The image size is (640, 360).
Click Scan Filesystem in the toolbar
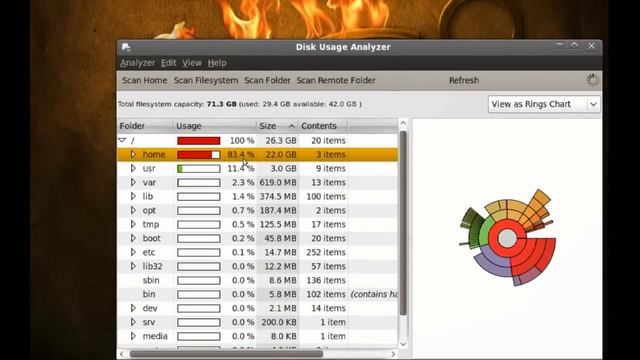(206, 80)
